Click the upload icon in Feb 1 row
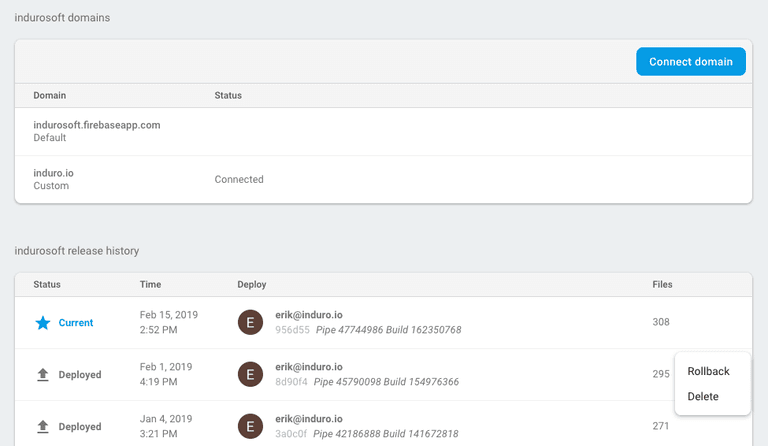 tap(43, 375)
